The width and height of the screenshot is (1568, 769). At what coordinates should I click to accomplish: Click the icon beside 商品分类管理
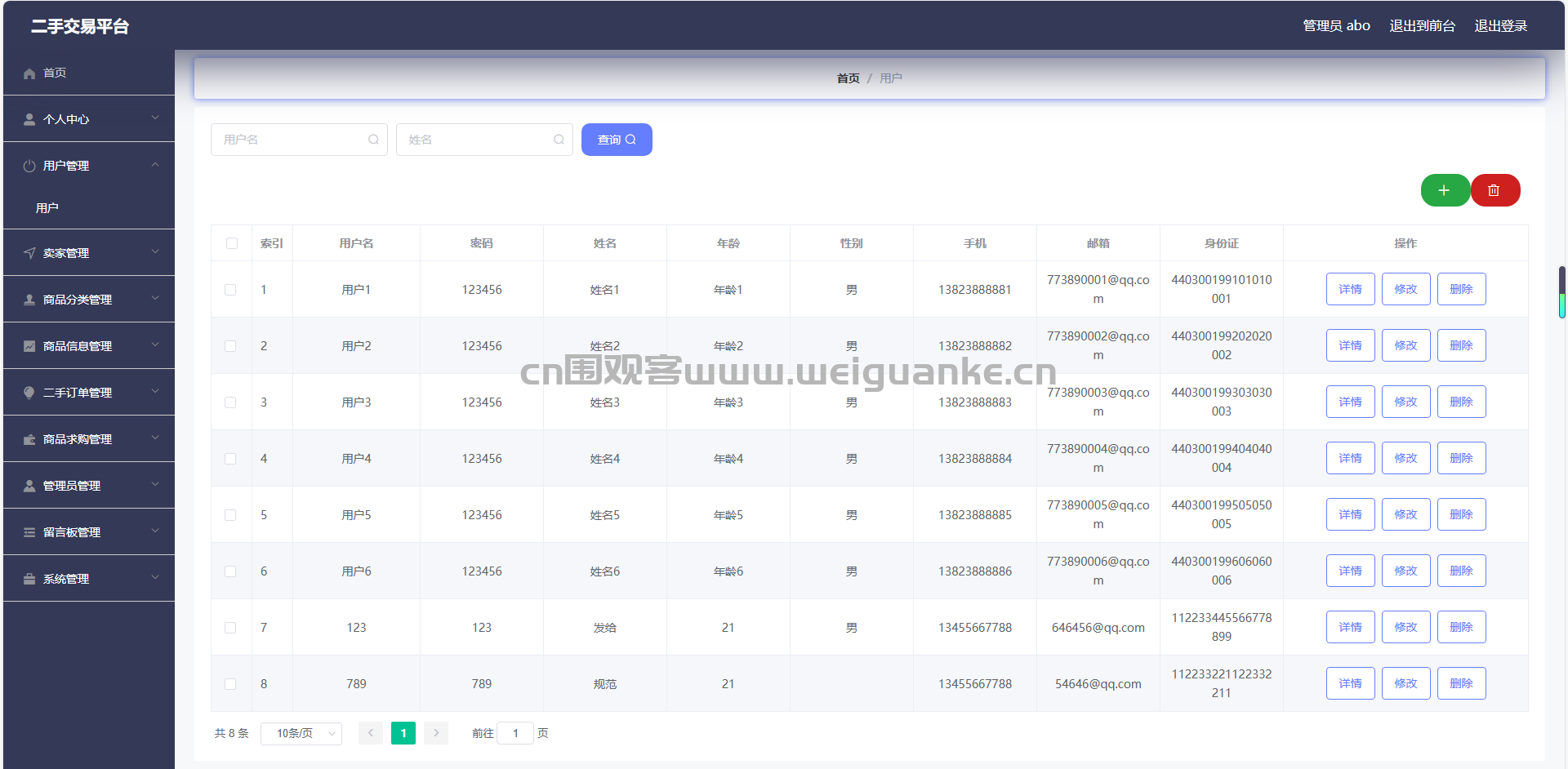[x=29, y=300]
